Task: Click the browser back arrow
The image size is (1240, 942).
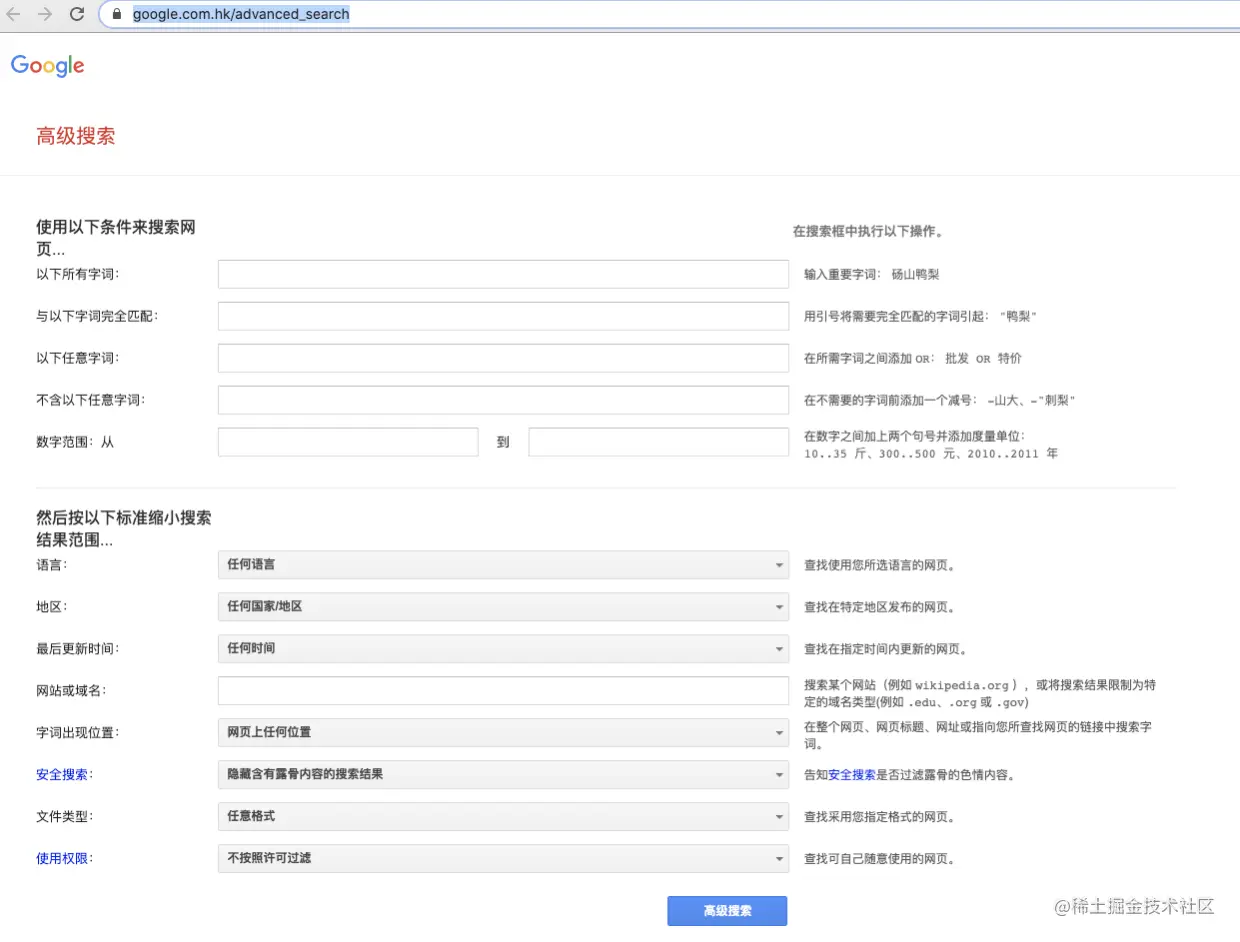Action: [x=13, y=14]
